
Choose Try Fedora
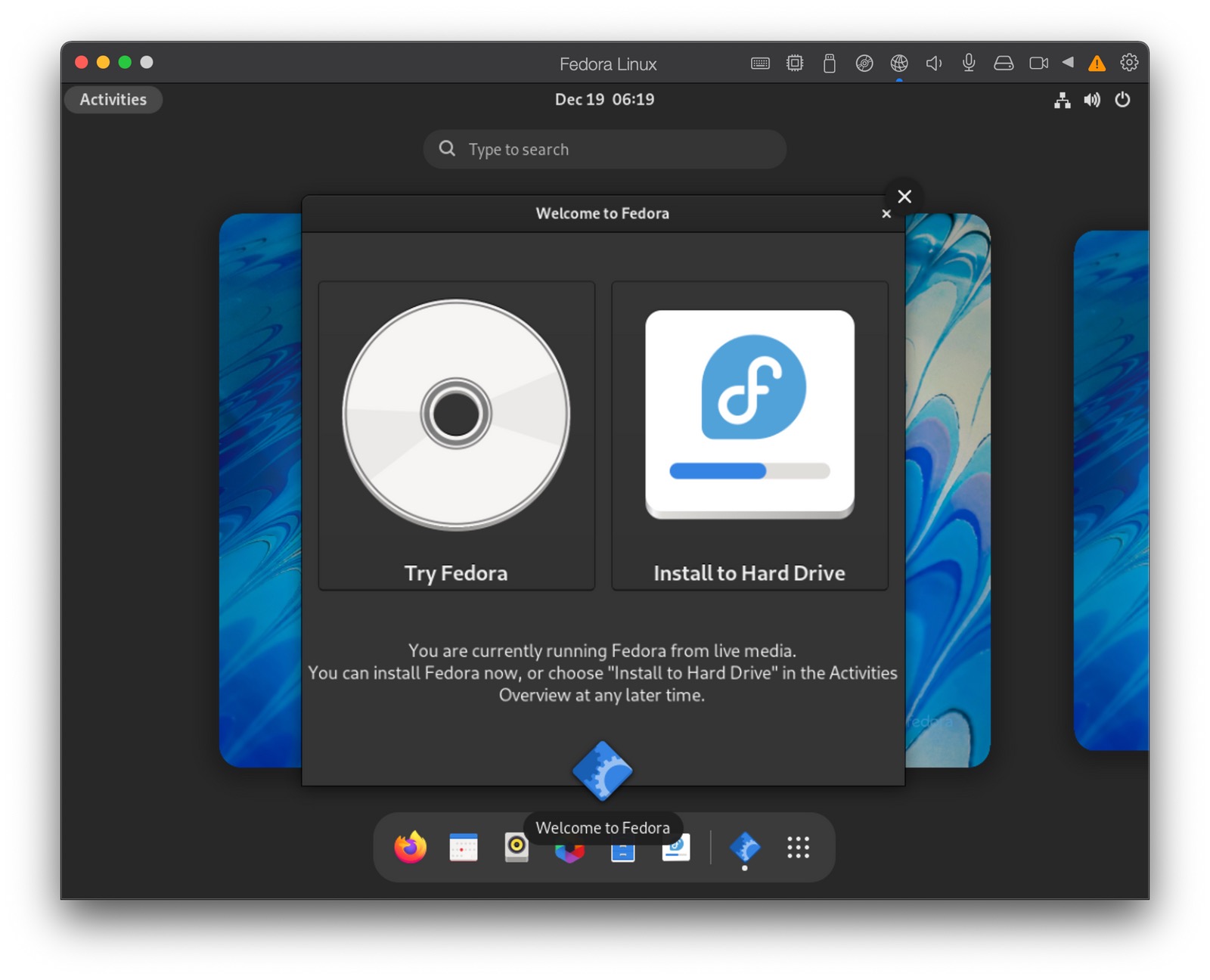pos(457,436)
